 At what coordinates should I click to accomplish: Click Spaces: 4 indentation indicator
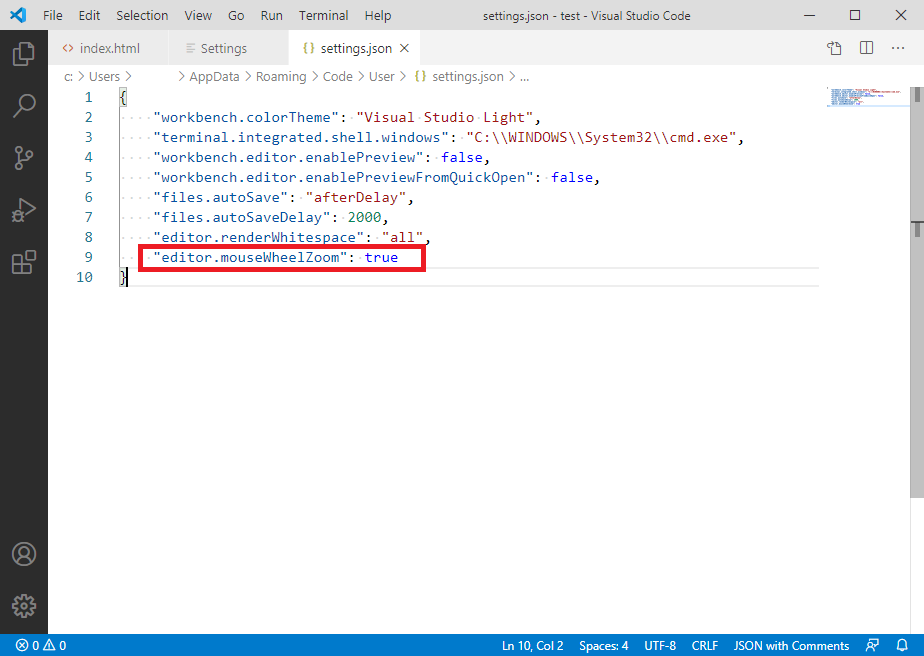pyautogui.click(x=603, y=645)
